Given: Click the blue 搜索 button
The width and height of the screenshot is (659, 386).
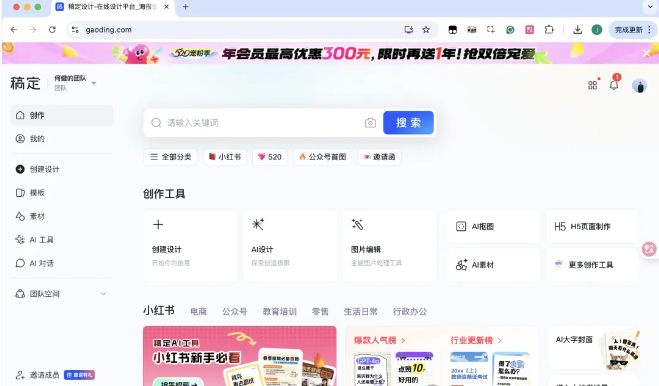Looking at the screenshot, I should (408, 123).
